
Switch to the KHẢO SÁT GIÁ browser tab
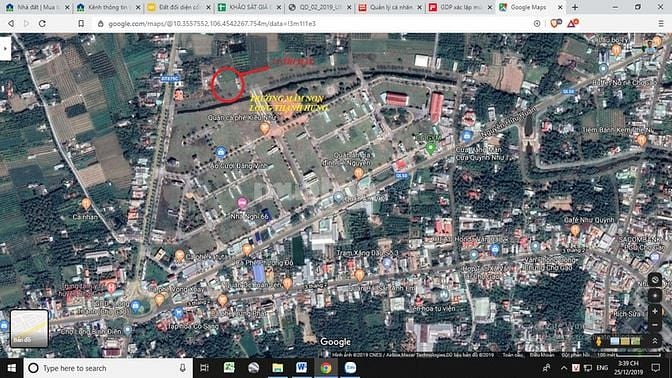click(249, 7)
